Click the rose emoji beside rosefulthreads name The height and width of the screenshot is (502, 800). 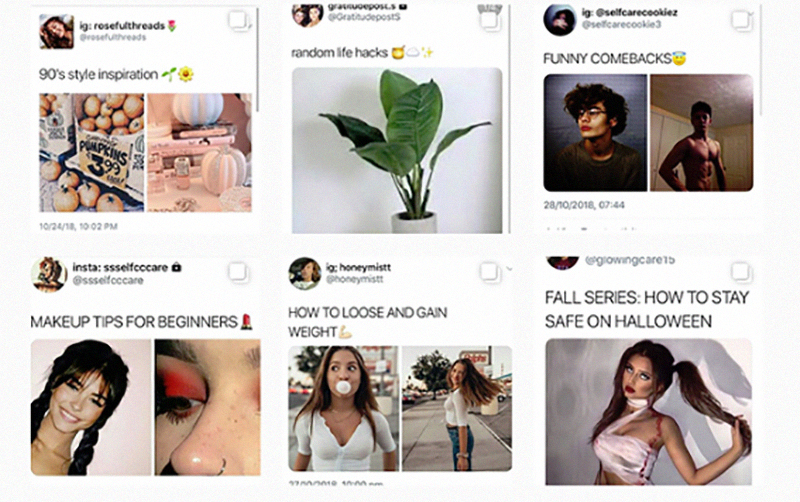172,26
